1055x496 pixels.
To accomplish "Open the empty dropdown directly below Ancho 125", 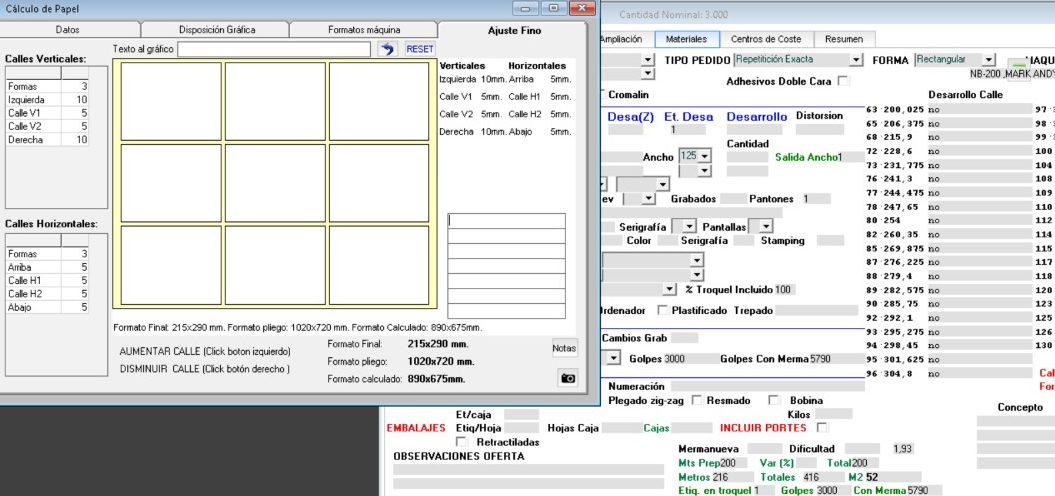I will point(704,171).
